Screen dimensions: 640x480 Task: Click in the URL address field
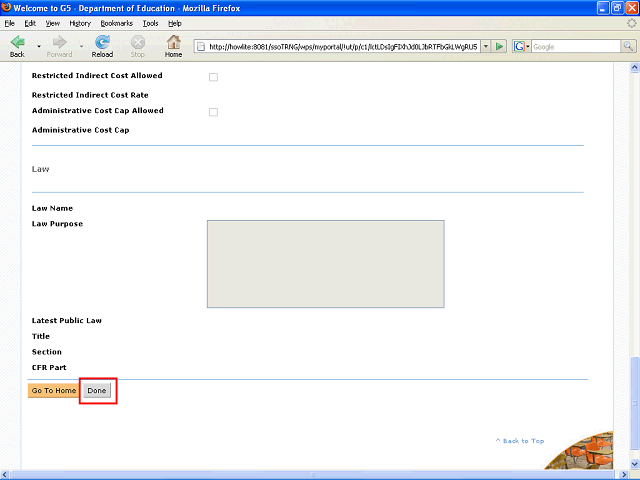click(x=343, y=47)
